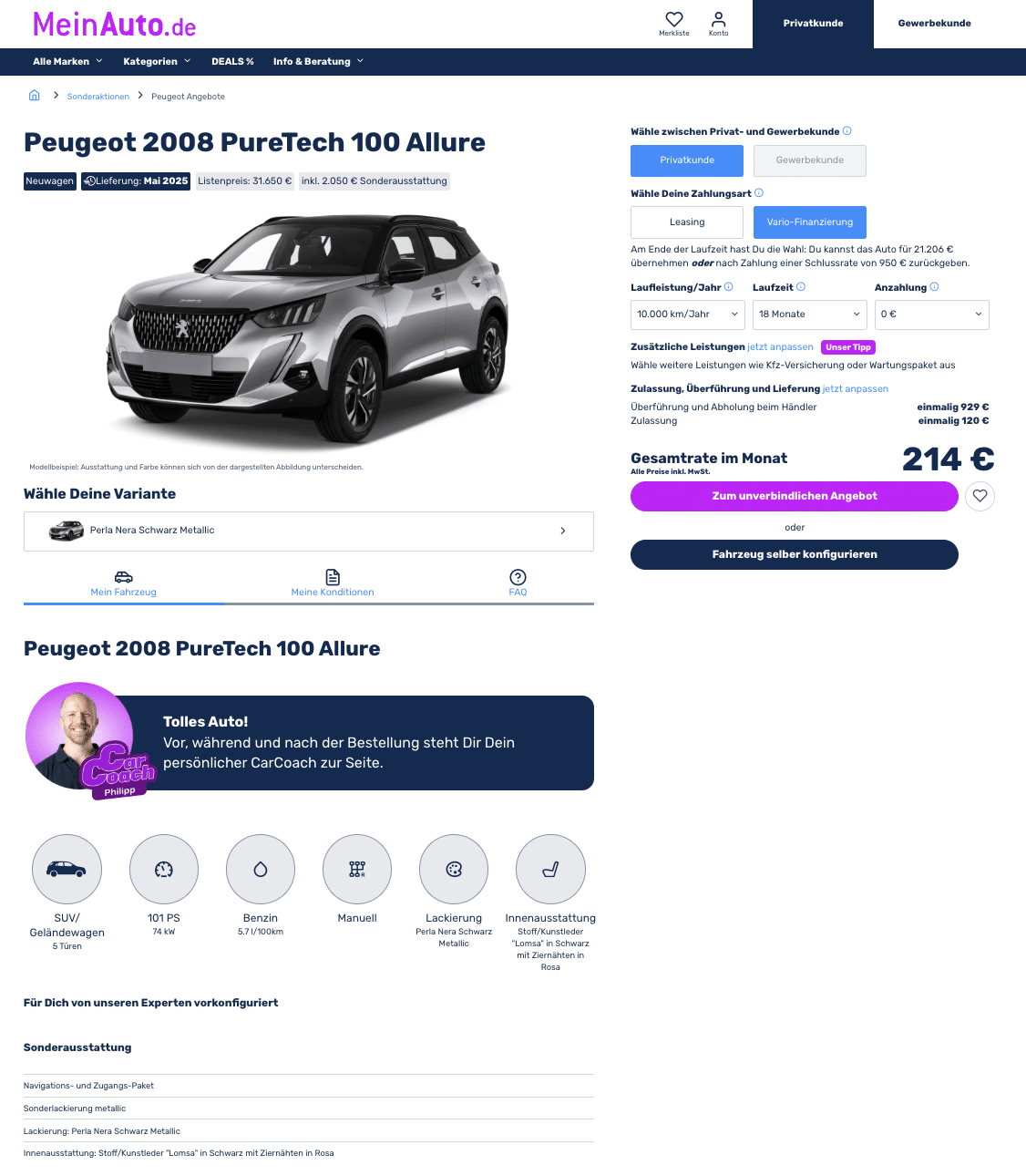
Task: Open the FAQ tab
Action: click(x=518, y=583)
